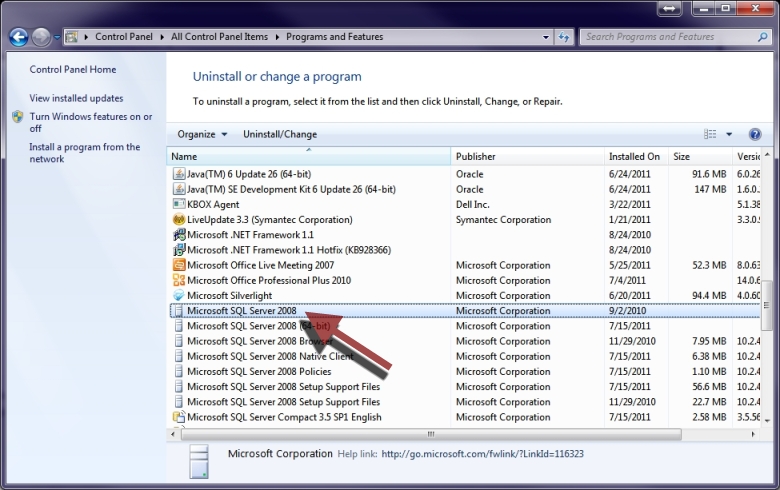Image resolution: width=780 pixels, height=490 pixels.
Task: Click the Back navigation arrow
Action: [x=18, y=37]
